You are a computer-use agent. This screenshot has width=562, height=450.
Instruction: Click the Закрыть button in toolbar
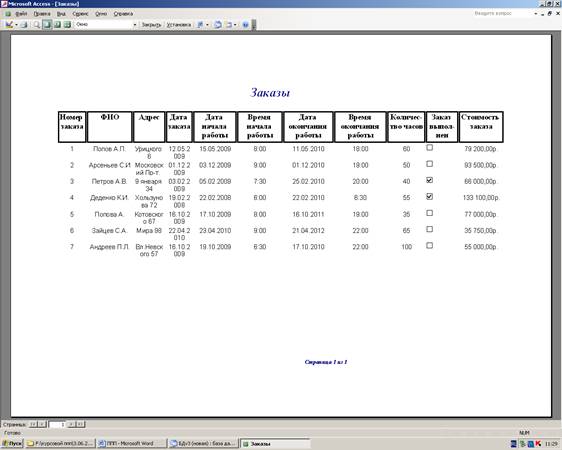point(151,25)
